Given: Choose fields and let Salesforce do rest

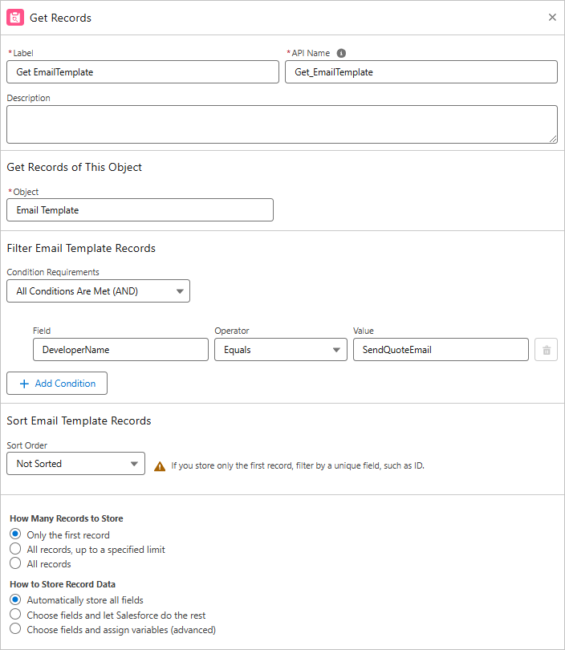Looking at the screenshot, I should tap(15, 614).
